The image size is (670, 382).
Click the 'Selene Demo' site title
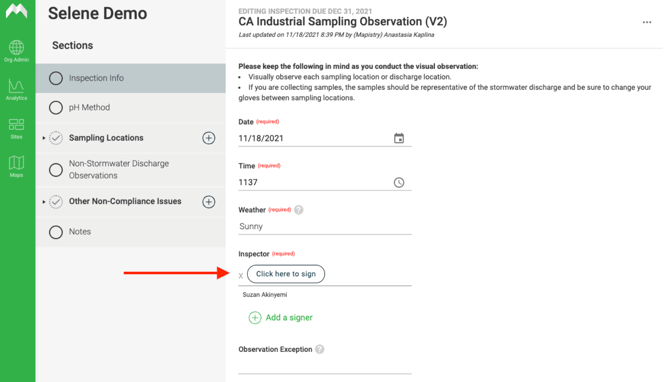[x=97, y=14]
